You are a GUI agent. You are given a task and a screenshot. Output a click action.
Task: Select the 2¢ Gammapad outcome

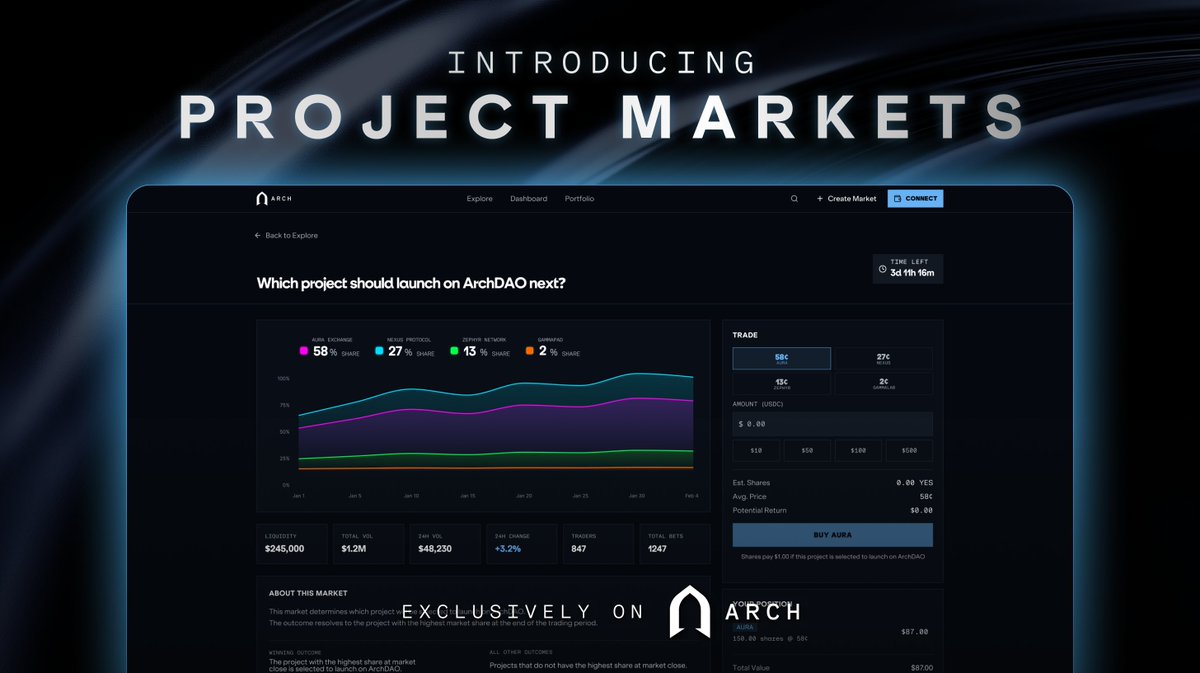click(x=884, y=383)
